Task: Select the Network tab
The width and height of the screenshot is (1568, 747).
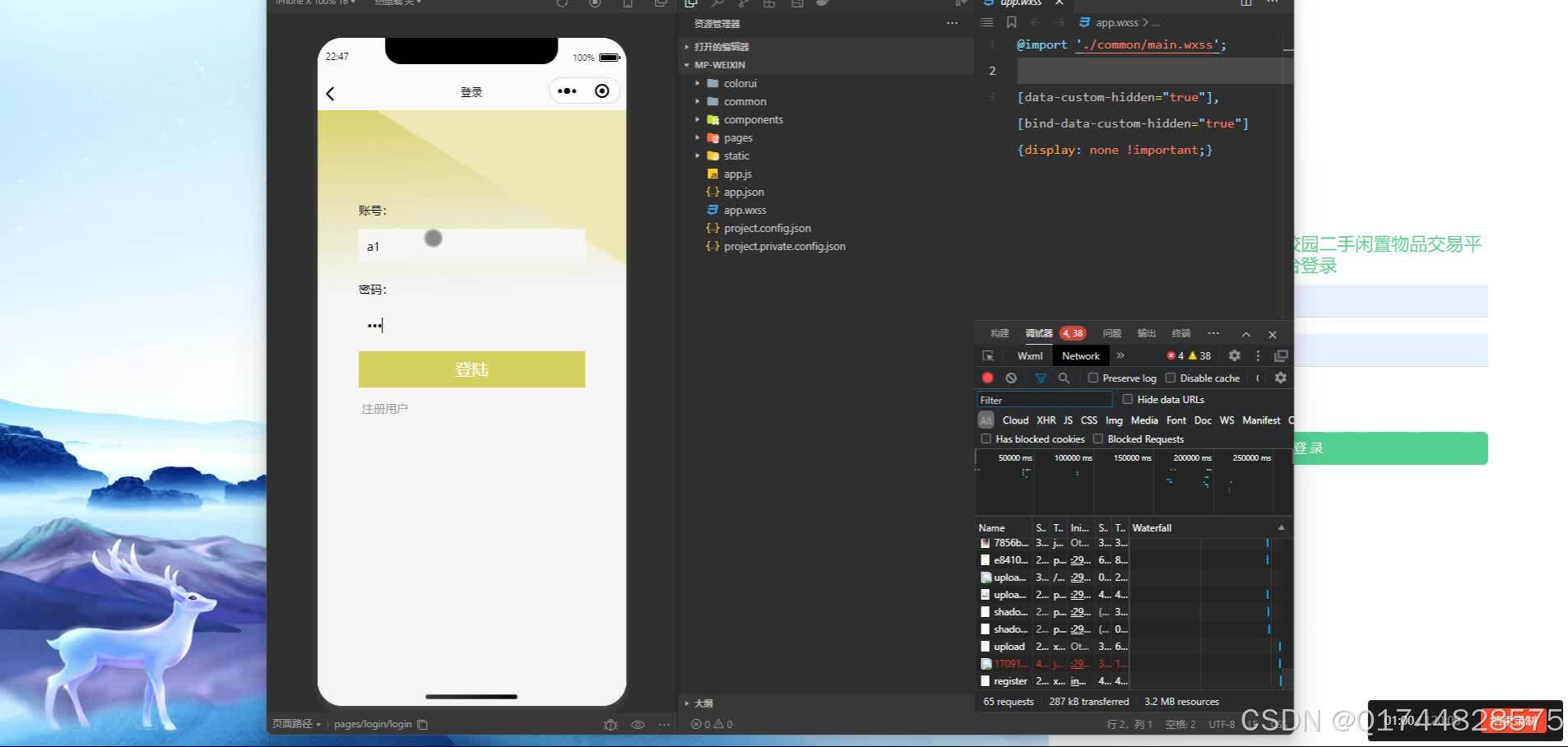Action: pyautogui.click(x=1080, y=355)
